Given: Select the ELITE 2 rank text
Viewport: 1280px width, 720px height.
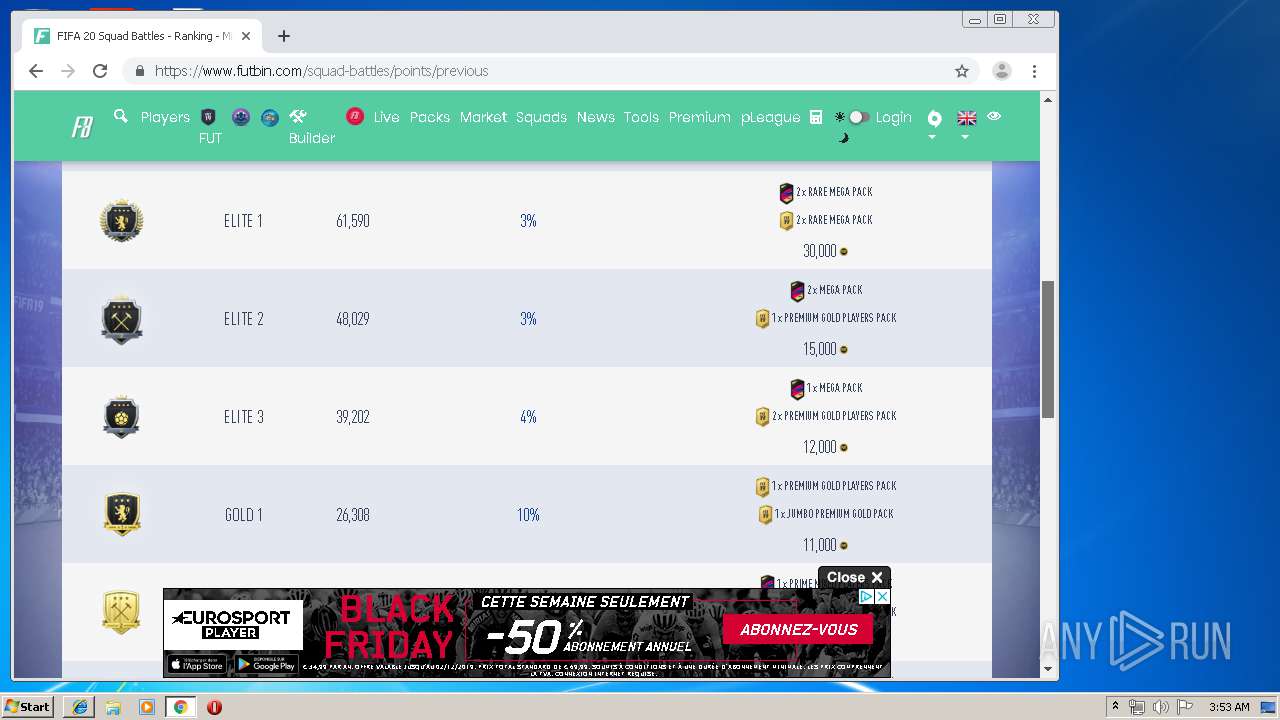Looking at the screenshot, I should point(244,319).
